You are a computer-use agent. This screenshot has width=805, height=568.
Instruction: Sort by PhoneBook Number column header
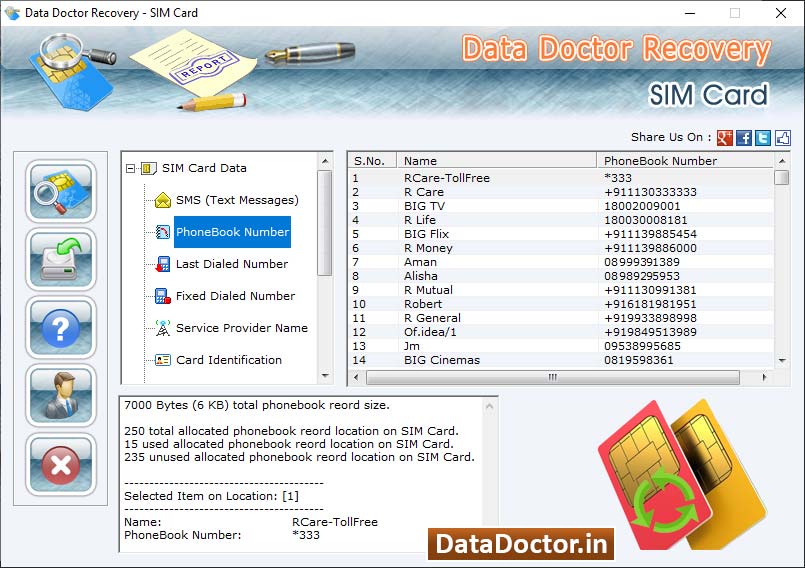[685, 161]
